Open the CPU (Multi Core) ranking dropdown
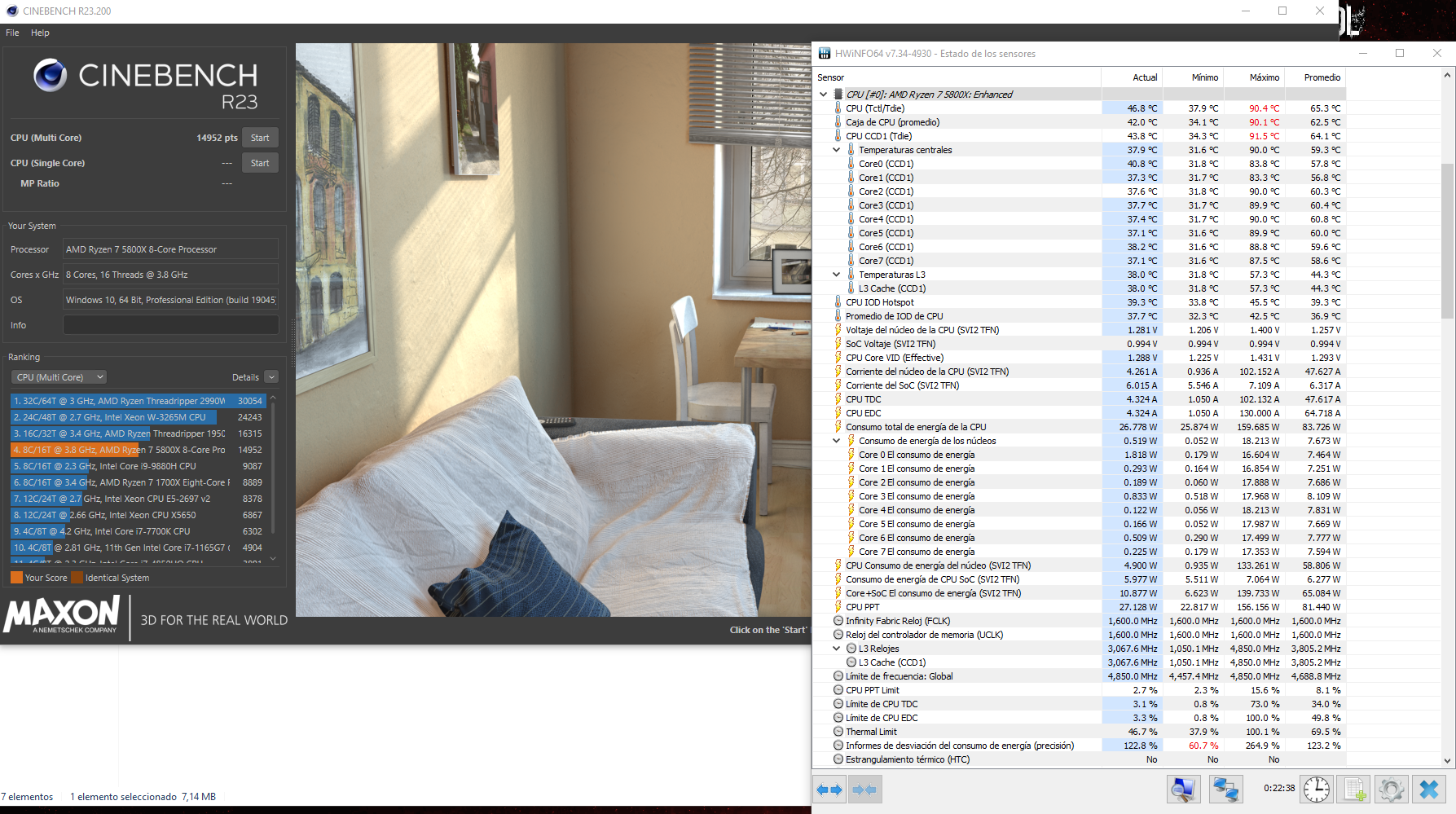The width and height of the screenshot is (1456, 814). [x=59, y=377]
